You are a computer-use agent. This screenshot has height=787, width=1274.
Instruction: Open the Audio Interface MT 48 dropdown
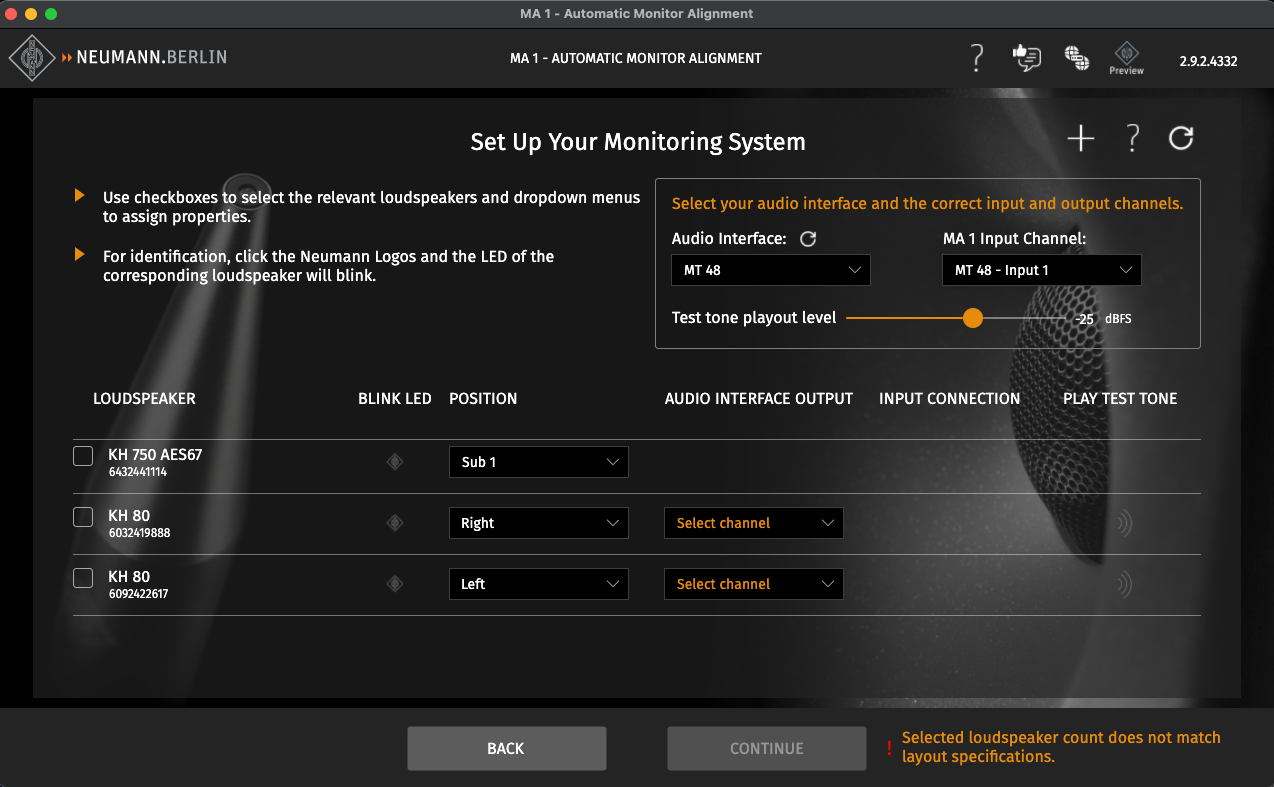(x=770, y=270)
